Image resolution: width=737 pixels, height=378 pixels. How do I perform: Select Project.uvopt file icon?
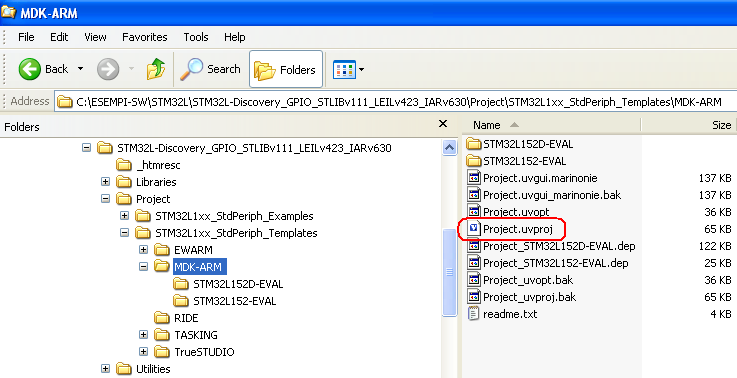(474, 212)
